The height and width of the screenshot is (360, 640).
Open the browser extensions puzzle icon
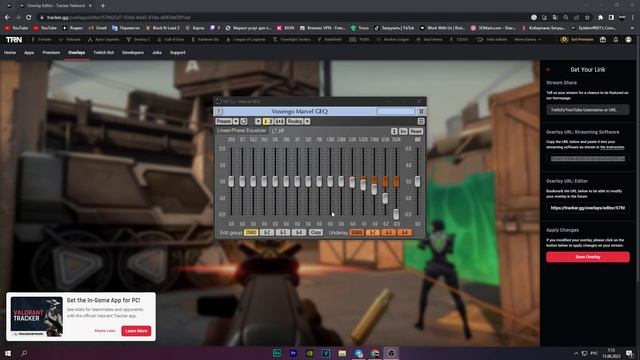[x=600, y=18]
